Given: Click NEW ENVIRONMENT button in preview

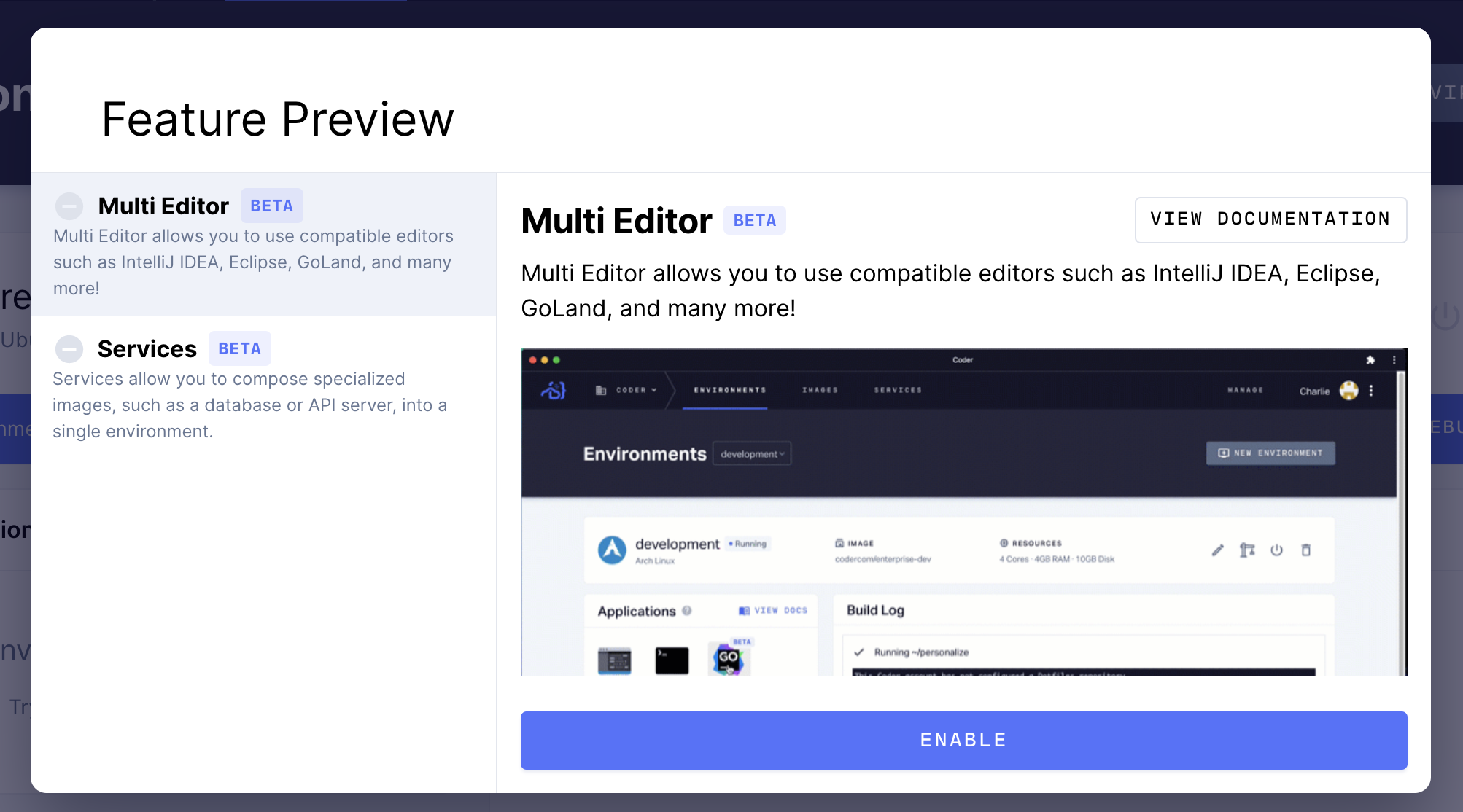Looking at the screenshot, I should click(1270, 453).
